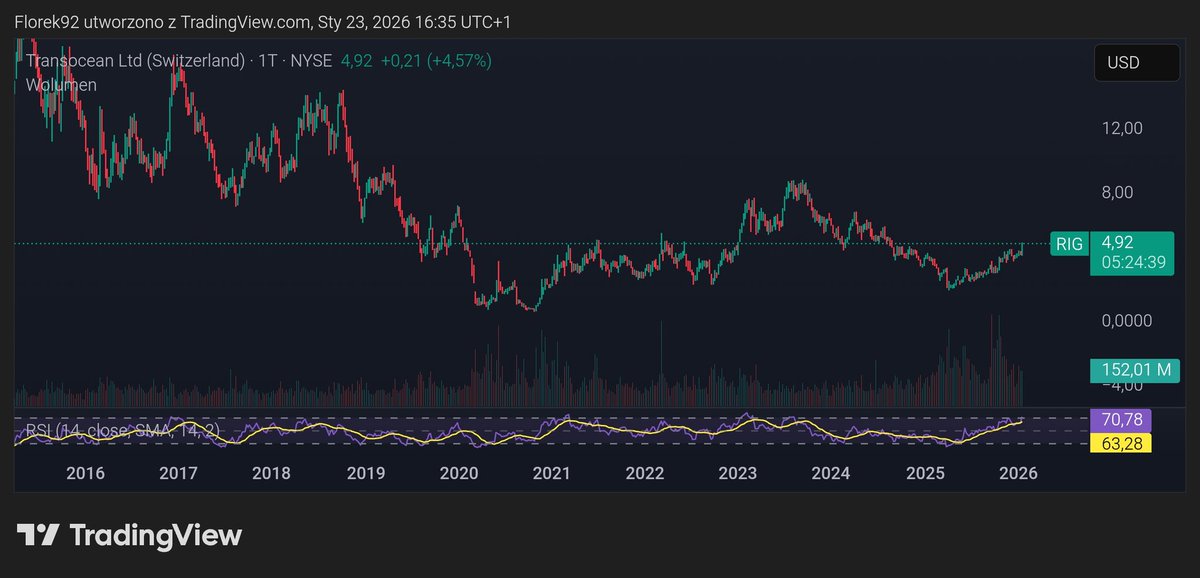Click the 2025 time axis label
The width and height of the screenshot is (1200, 578).
tap(924, 473)
